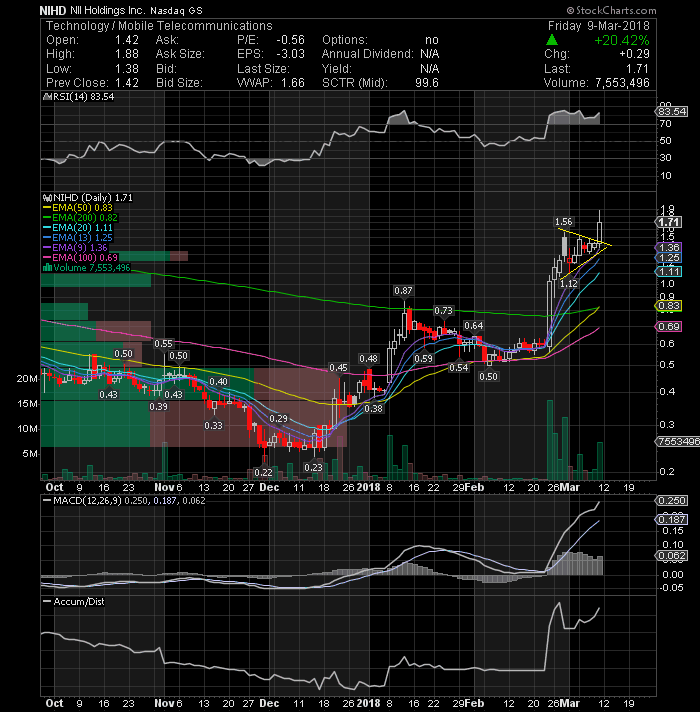Viewport: 700px width, 712px height.
Task: Click the EMA(13) 1.25 legend entry
Action: [x=78, y=237]
